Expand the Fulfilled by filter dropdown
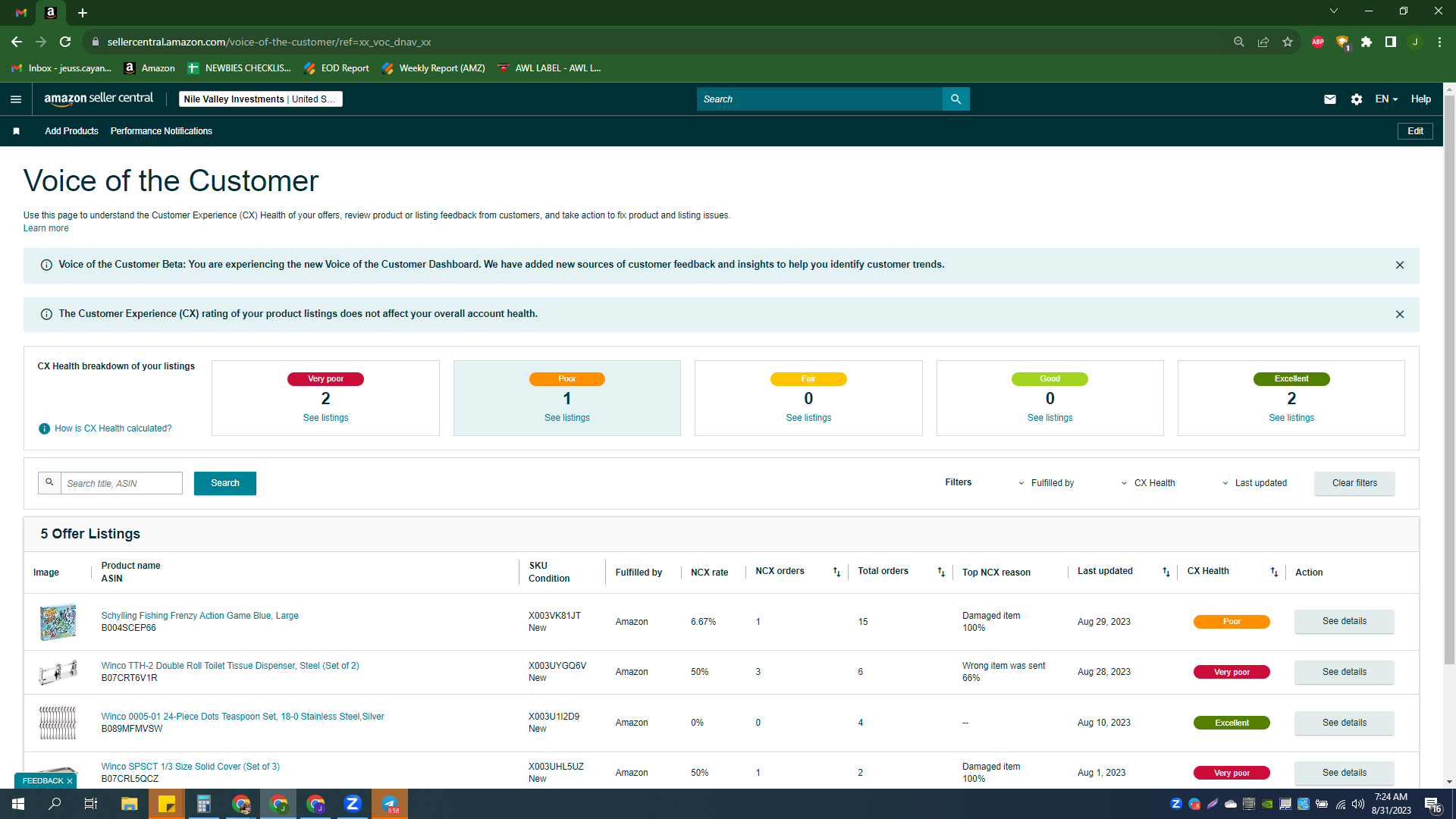 1046,484
